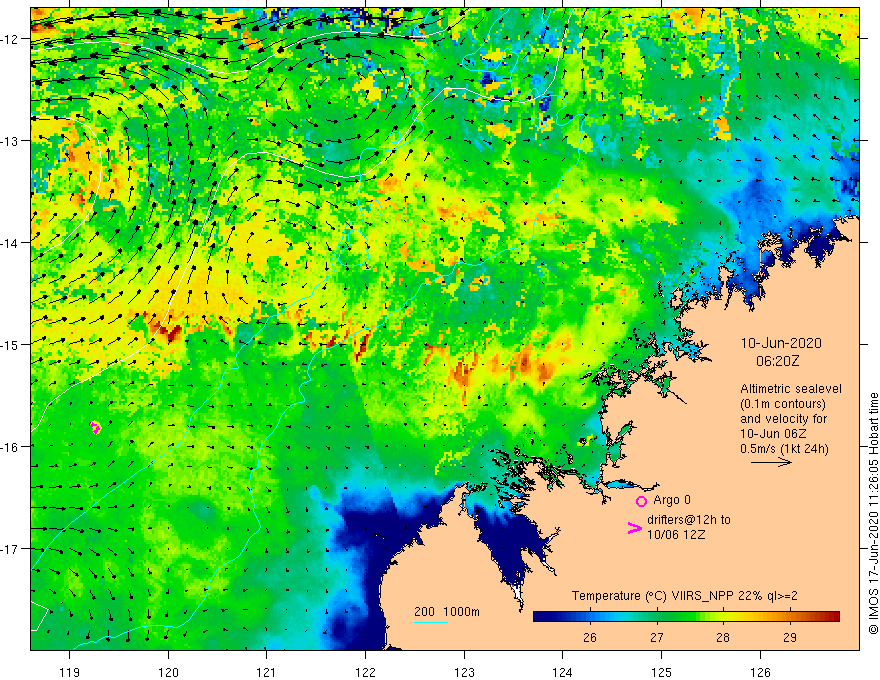Click the (0.1m contours) caption line
The height and width of the screenshot is (680, 880).
click(782, 404)
